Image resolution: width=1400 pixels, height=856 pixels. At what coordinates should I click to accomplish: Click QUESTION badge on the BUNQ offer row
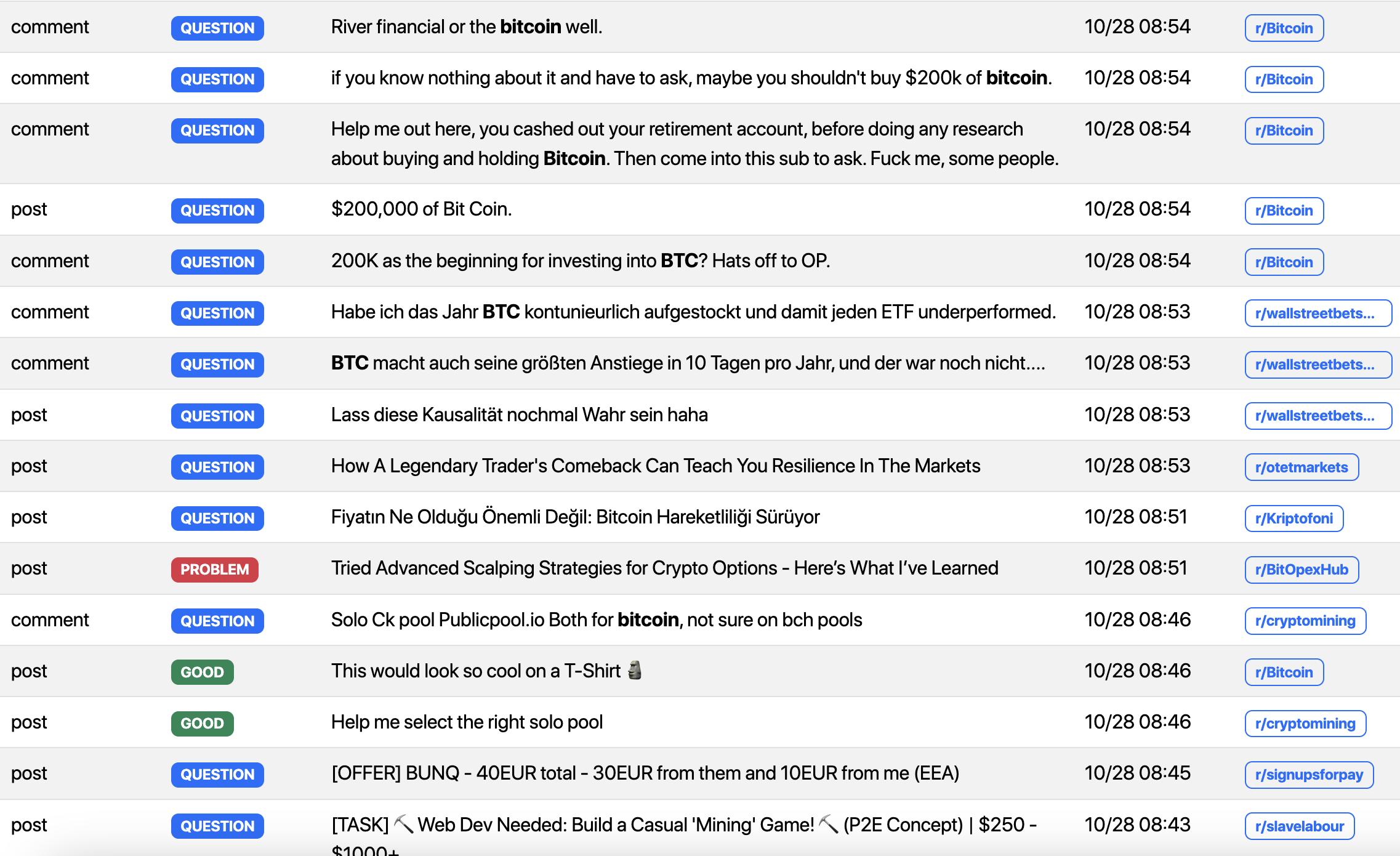(x=217, y=775)
